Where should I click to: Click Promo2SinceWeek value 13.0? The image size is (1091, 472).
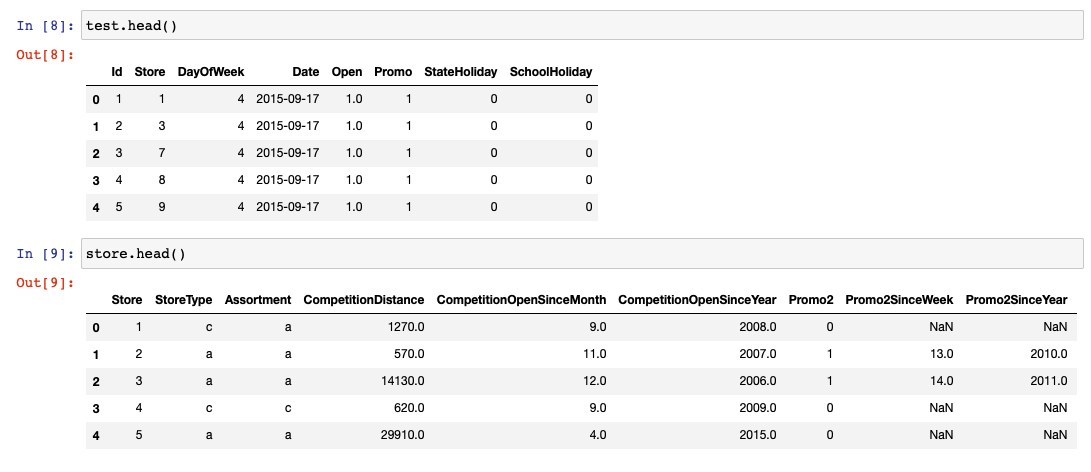941,354
